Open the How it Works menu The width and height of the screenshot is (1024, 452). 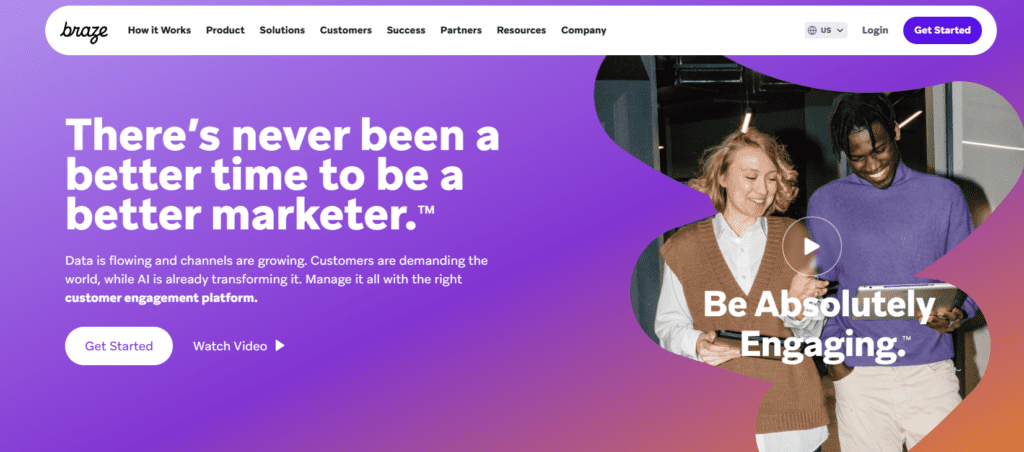coord(159,30)
